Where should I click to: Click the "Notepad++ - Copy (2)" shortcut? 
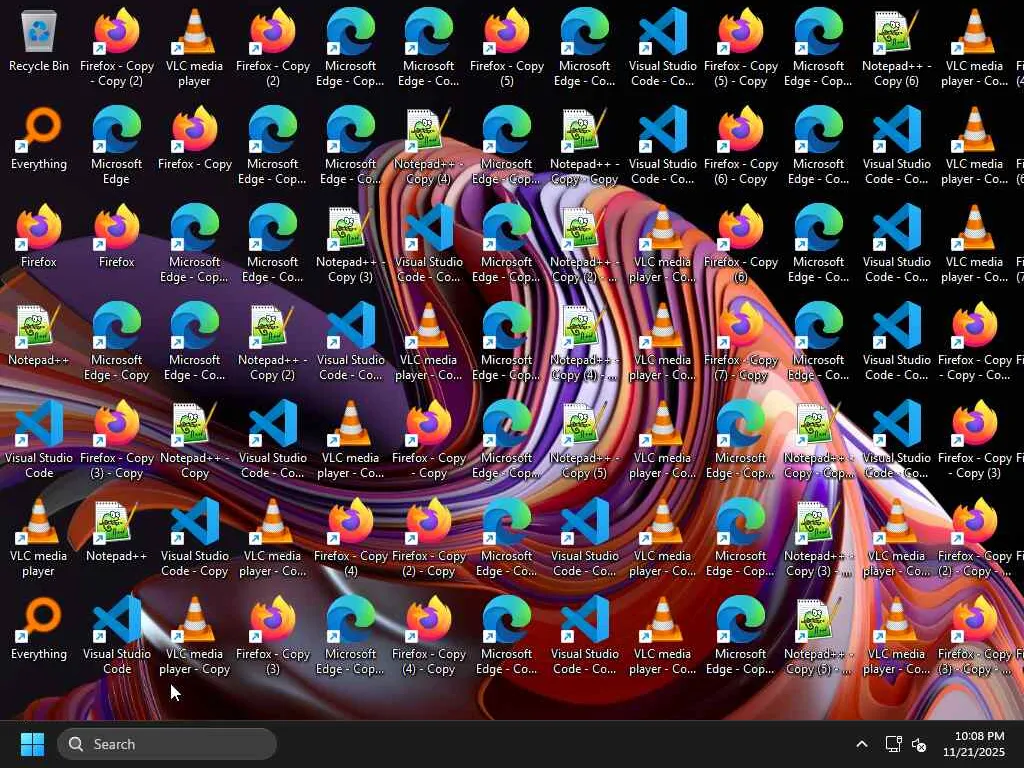[x=273, y=342]
